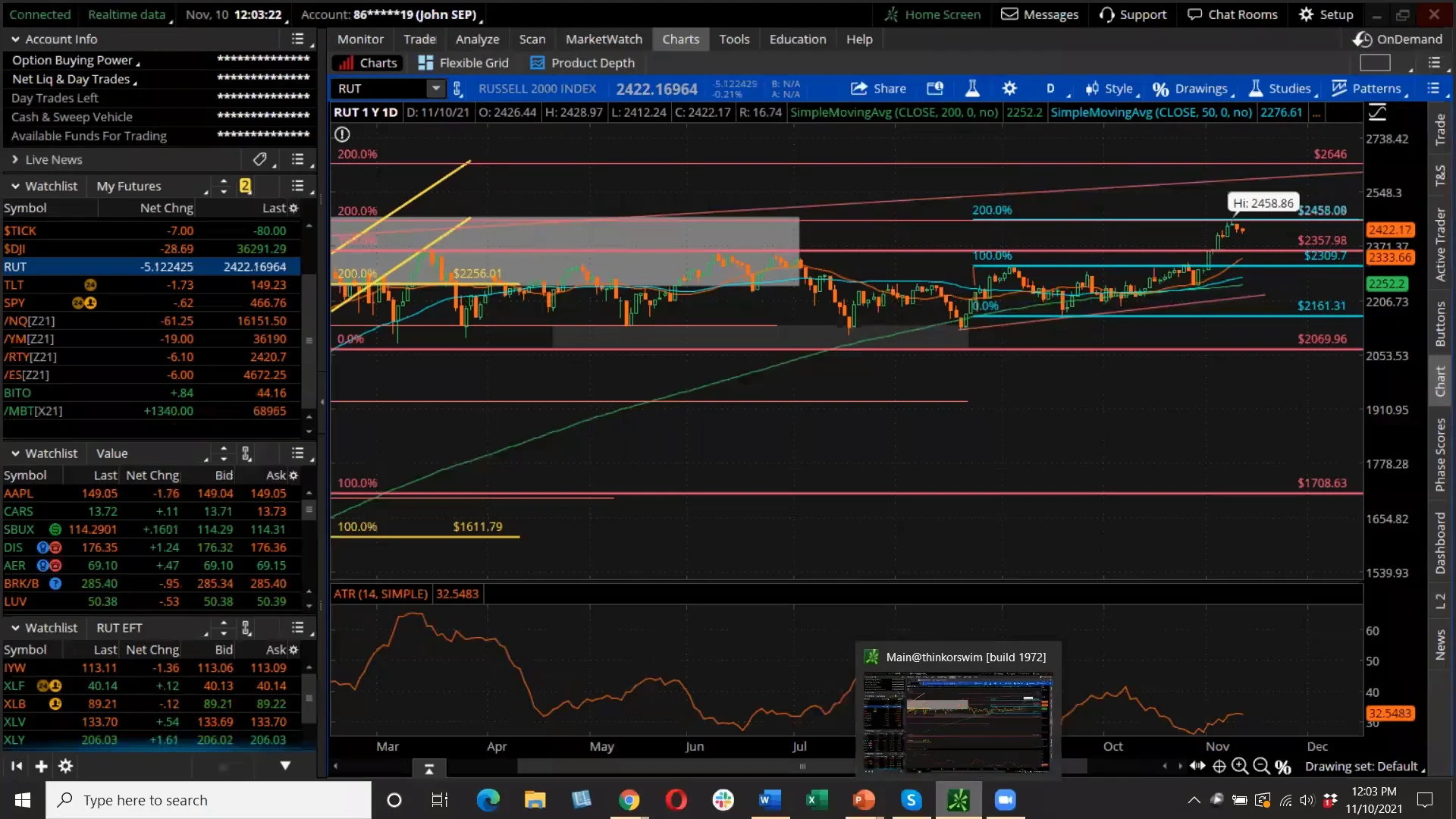Collapse the Account Info section
Image resolution: width=1456 pixels, height=819 pixels.
click(x=15, y=39)
